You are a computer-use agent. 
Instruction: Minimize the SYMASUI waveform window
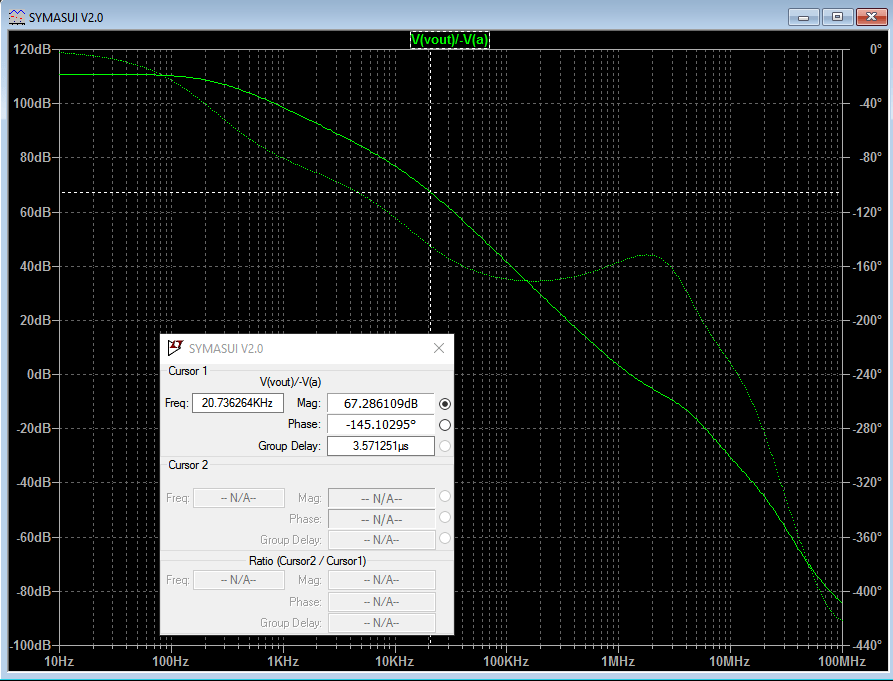pos(804,17)
